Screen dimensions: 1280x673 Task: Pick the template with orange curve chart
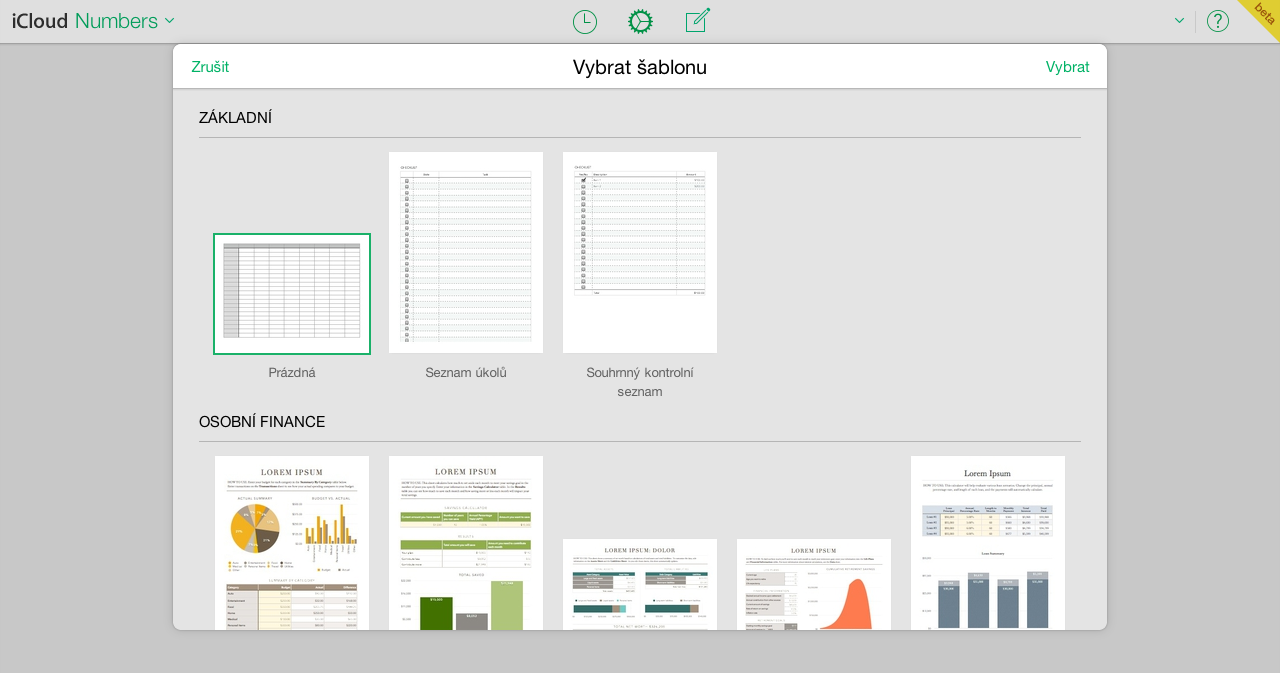pyautogui.click(x=814, y=585)
